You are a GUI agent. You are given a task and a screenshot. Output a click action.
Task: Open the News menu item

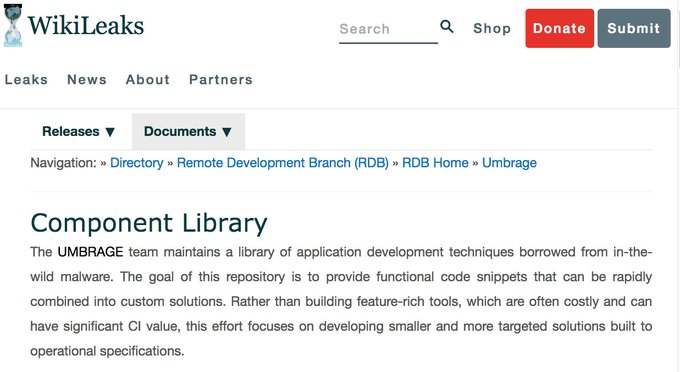87,80
